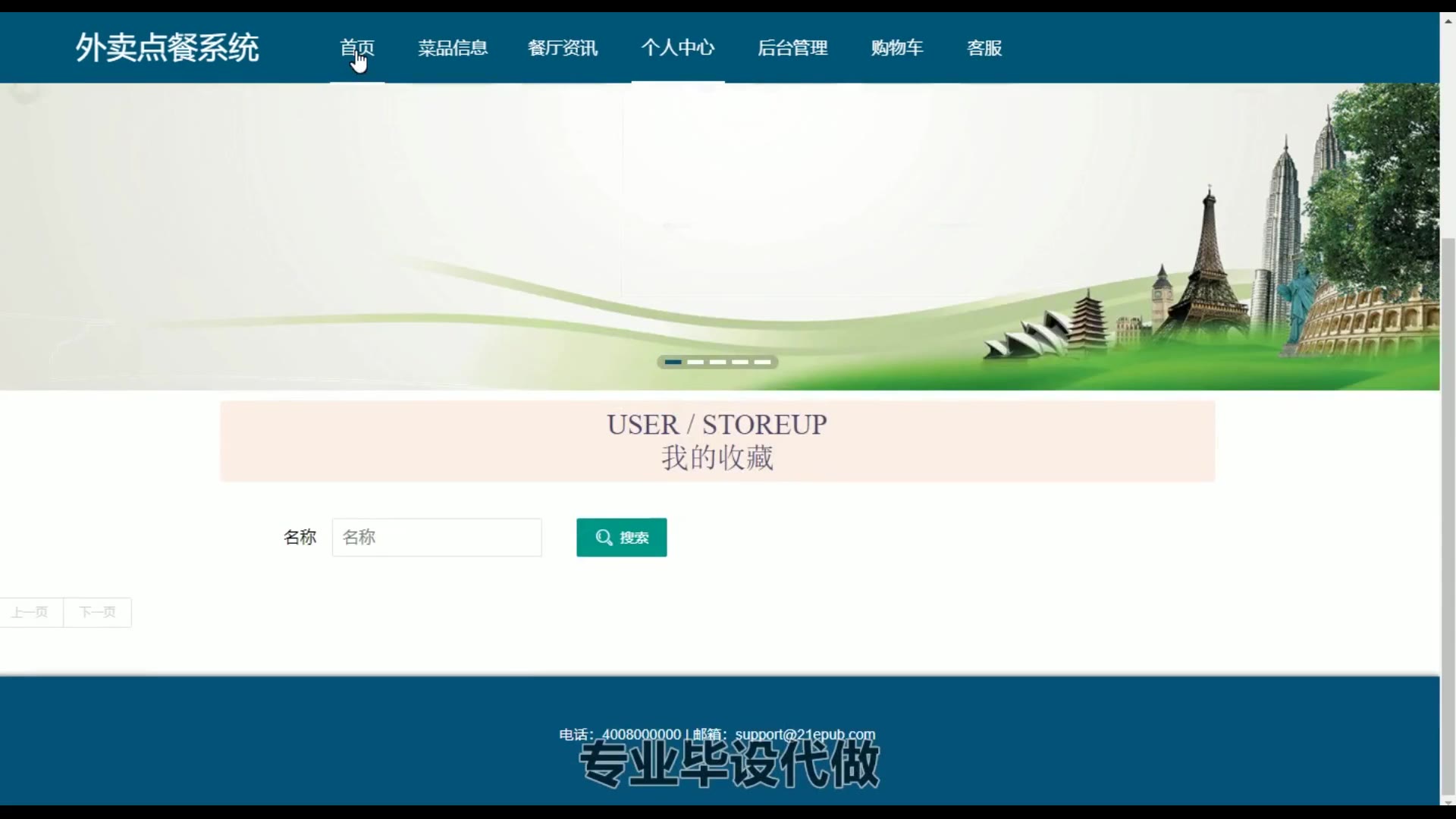Select the first carousel slide indicator
Image resolution: width=1456 pixels, height=819 pixels.
pyautogui.click(x=673, y=362)
